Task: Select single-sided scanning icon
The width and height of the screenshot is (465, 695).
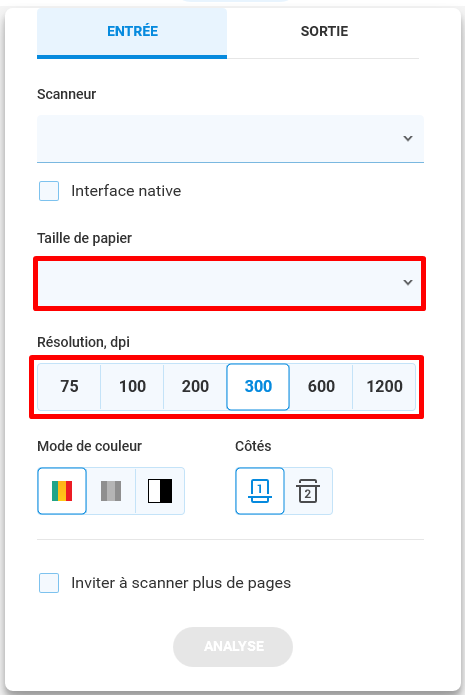Action: click(260, 491)
